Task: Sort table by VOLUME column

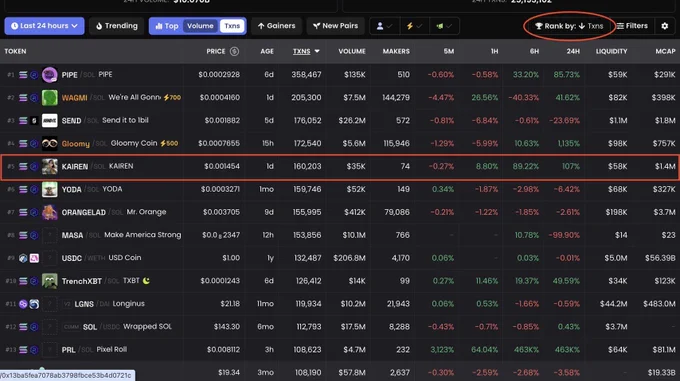Action: pos(352,52)
